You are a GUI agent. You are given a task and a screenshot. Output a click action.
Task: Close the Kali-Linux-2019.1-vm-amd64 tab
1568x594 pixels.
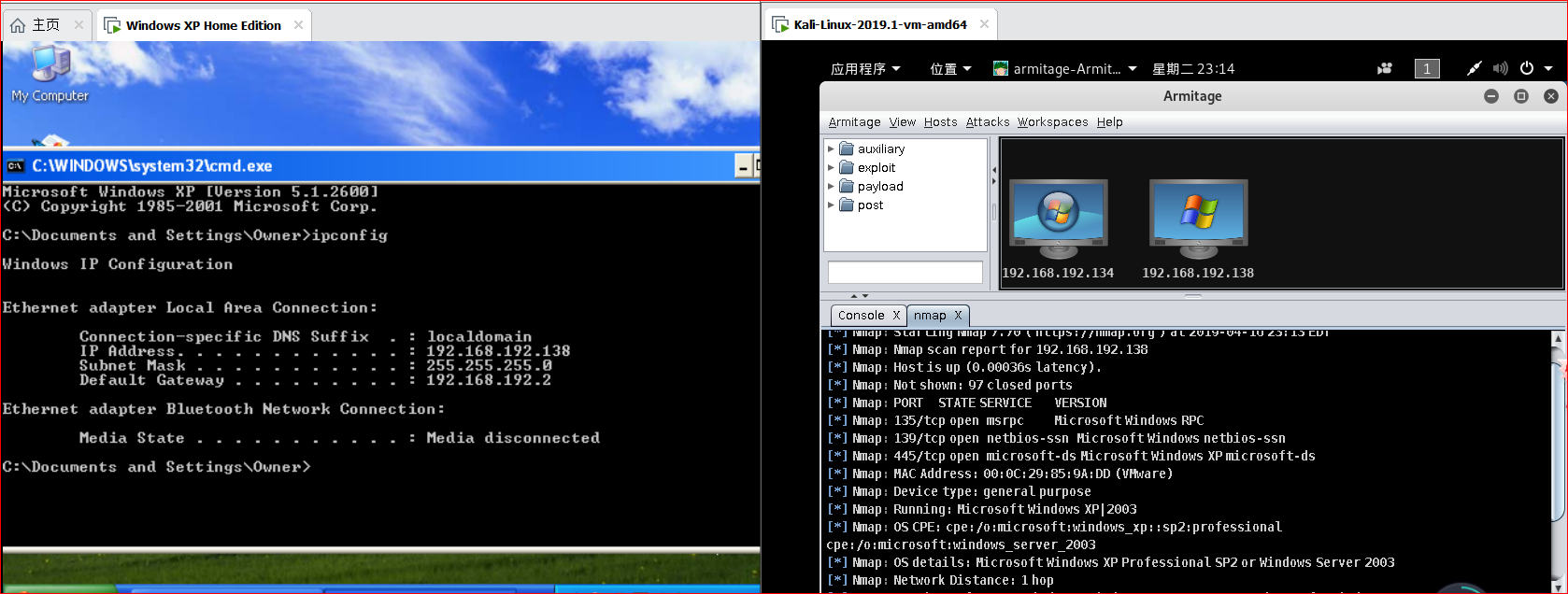point(984,24)
